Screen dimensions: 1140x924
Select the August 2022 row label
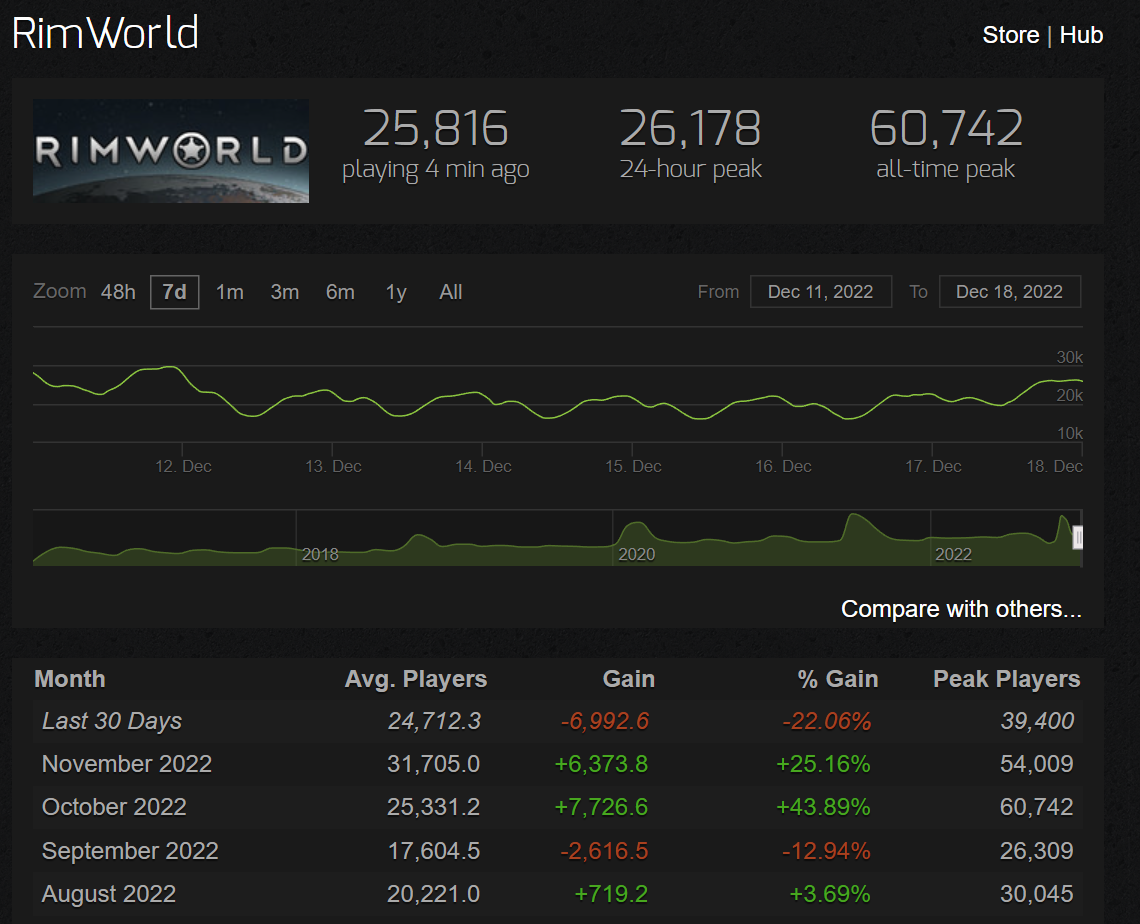[x=109, y=893]
